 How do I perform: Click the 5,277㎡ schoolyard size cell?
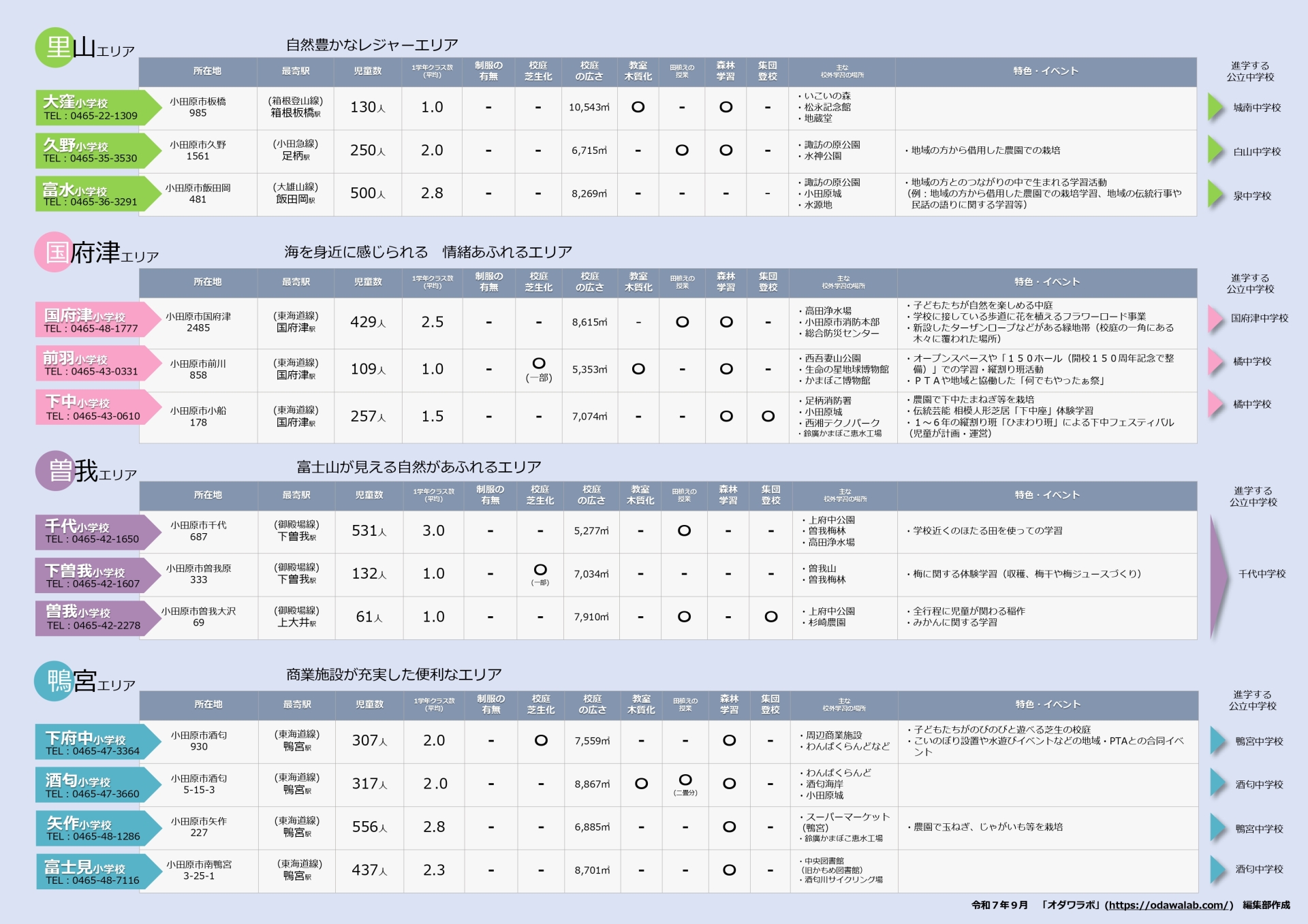click(x=591, y=531)
